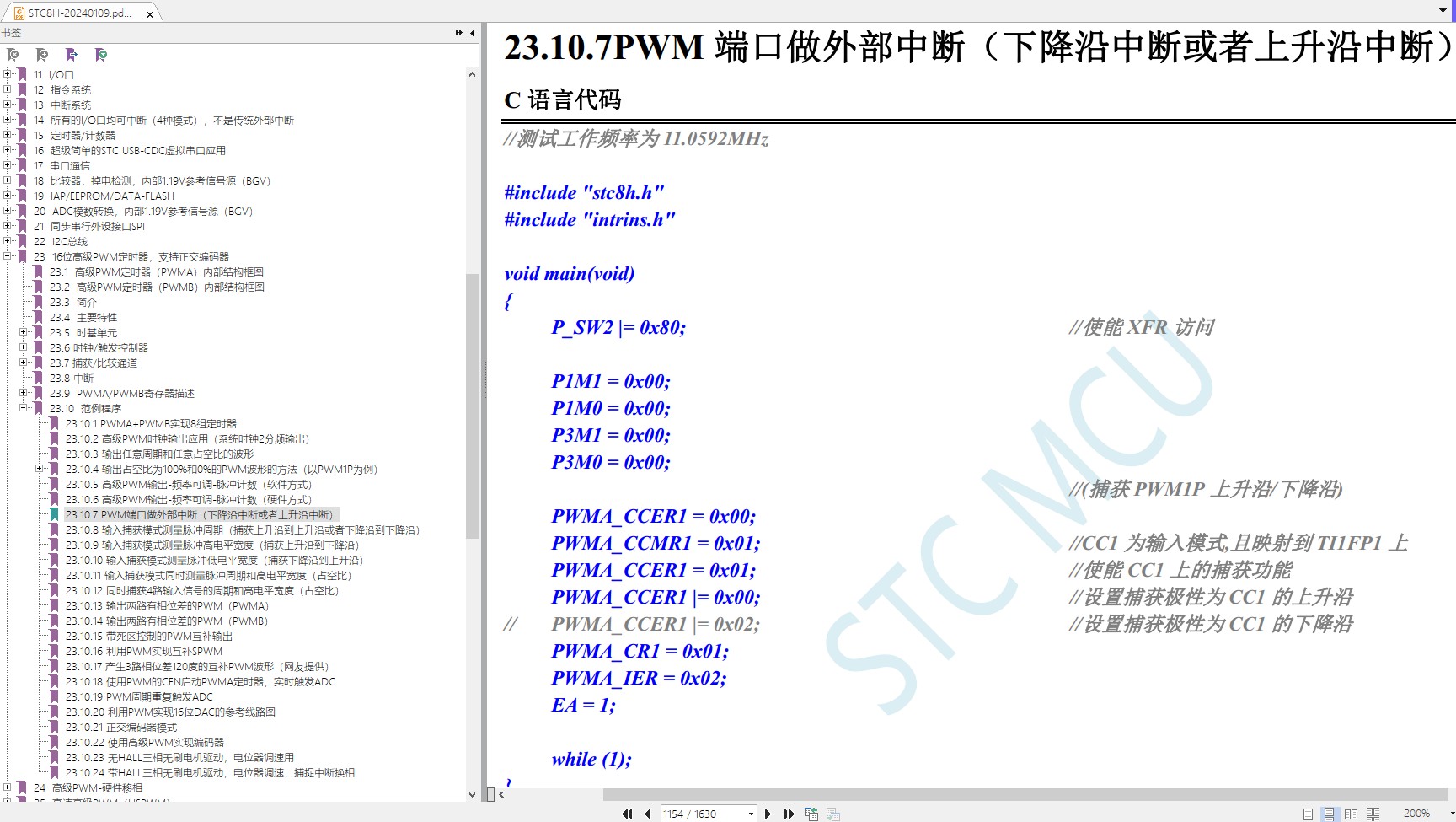Click the go-to-bookmark arrow icon
Screen dimensions: 1456x822
point(72,55)
